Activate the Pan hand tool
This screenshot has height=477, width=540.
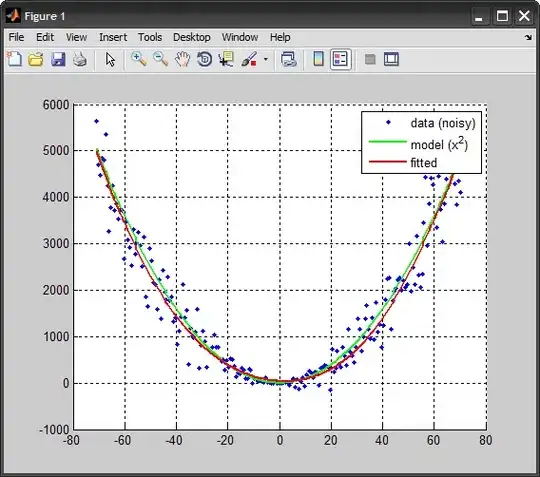[182, 59]
